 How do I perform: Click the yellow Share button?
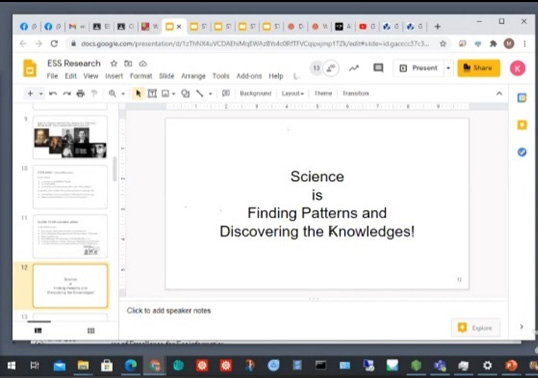[478, 68]
